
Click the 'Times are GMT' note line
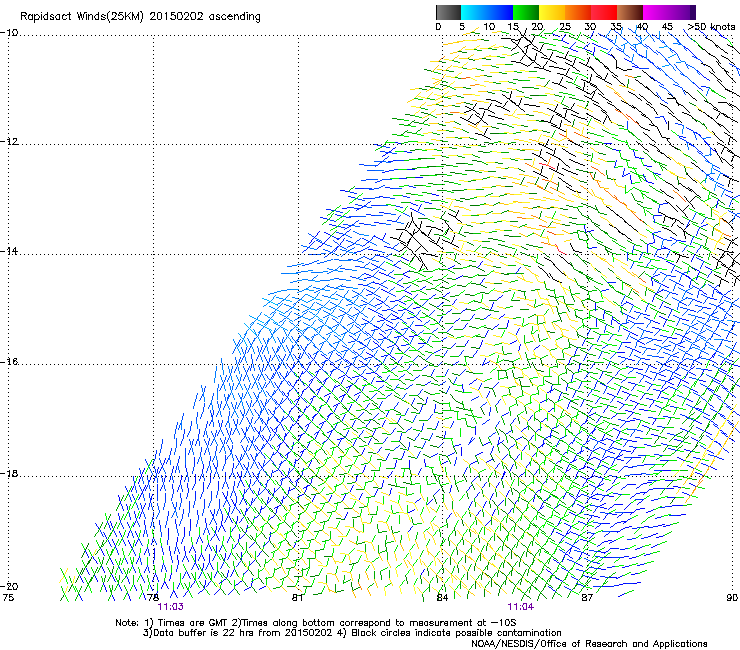click(x=316, y=623)
